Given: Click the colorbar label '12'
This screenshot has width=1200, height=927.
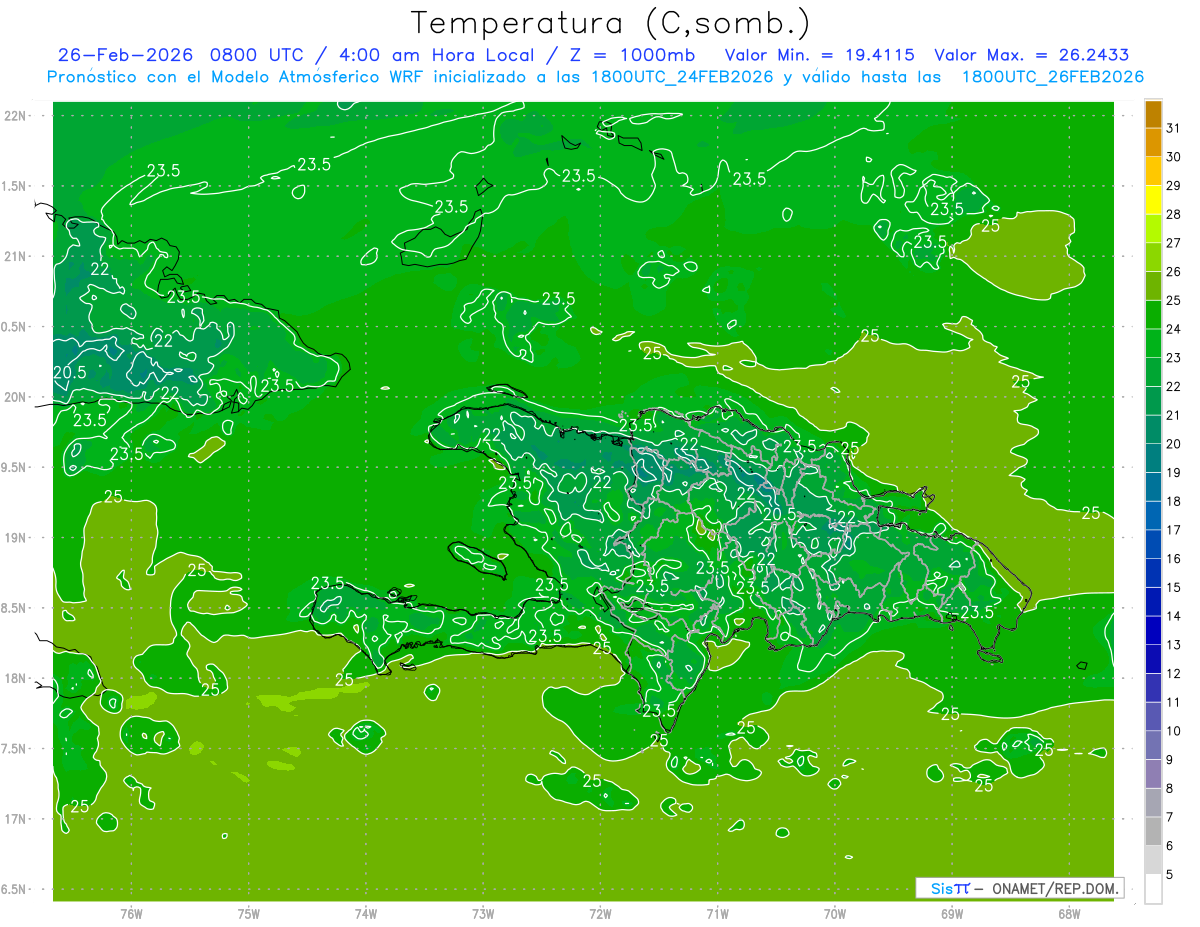Looking at the screenshot, I should click(1174, 673).
